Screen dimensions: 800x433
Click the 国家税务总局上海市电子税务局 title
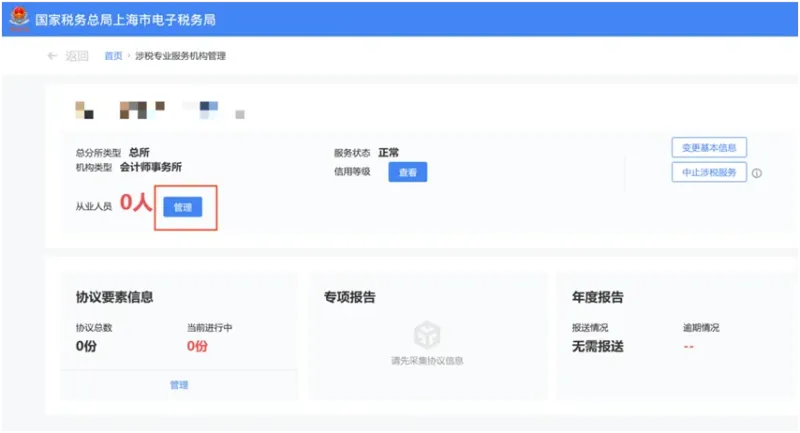(x=126, y=20)
